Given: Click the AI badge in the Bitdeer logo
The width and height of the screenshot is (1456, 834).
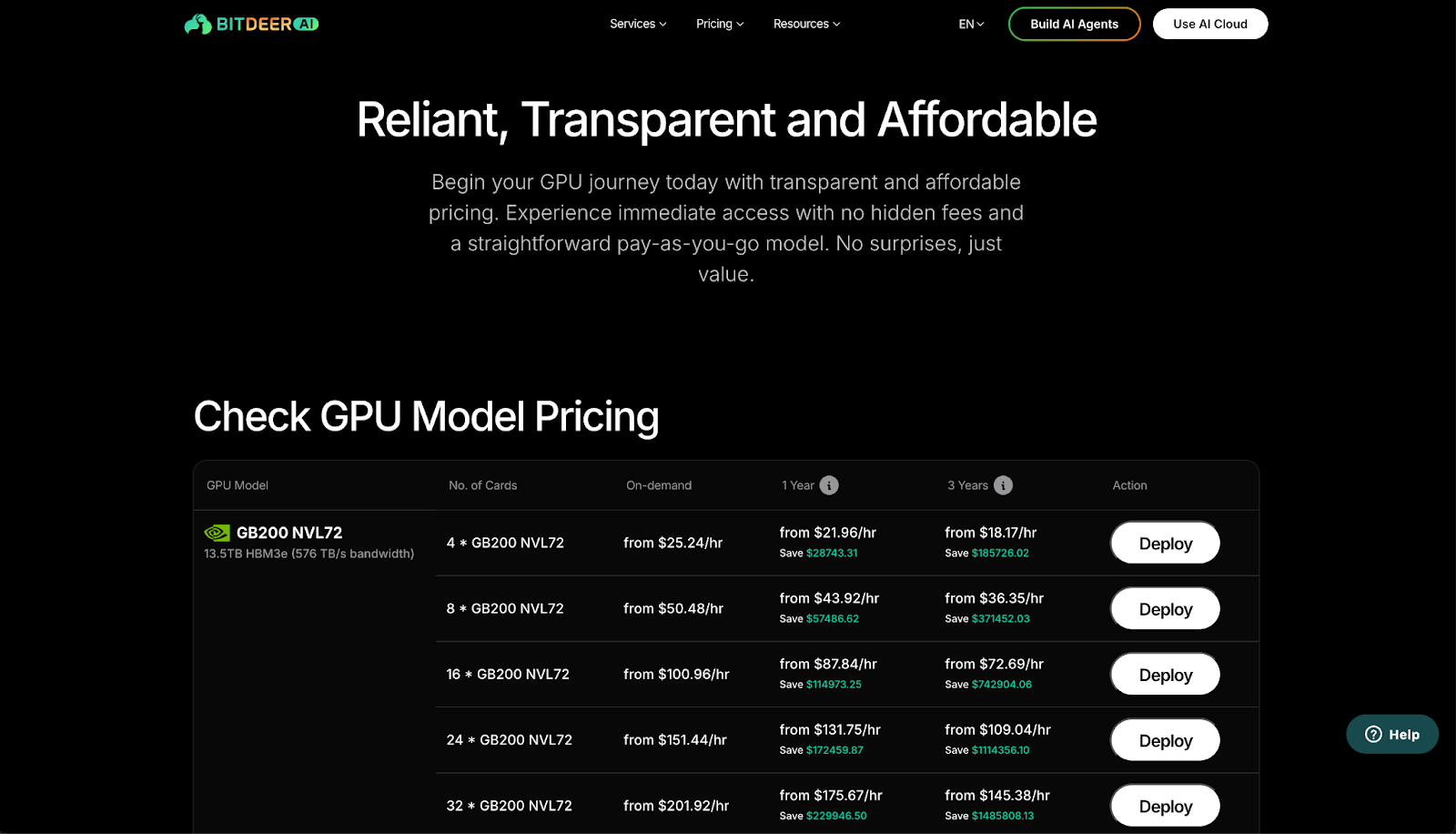Looking at the screenshot, I should click(306, 24).
